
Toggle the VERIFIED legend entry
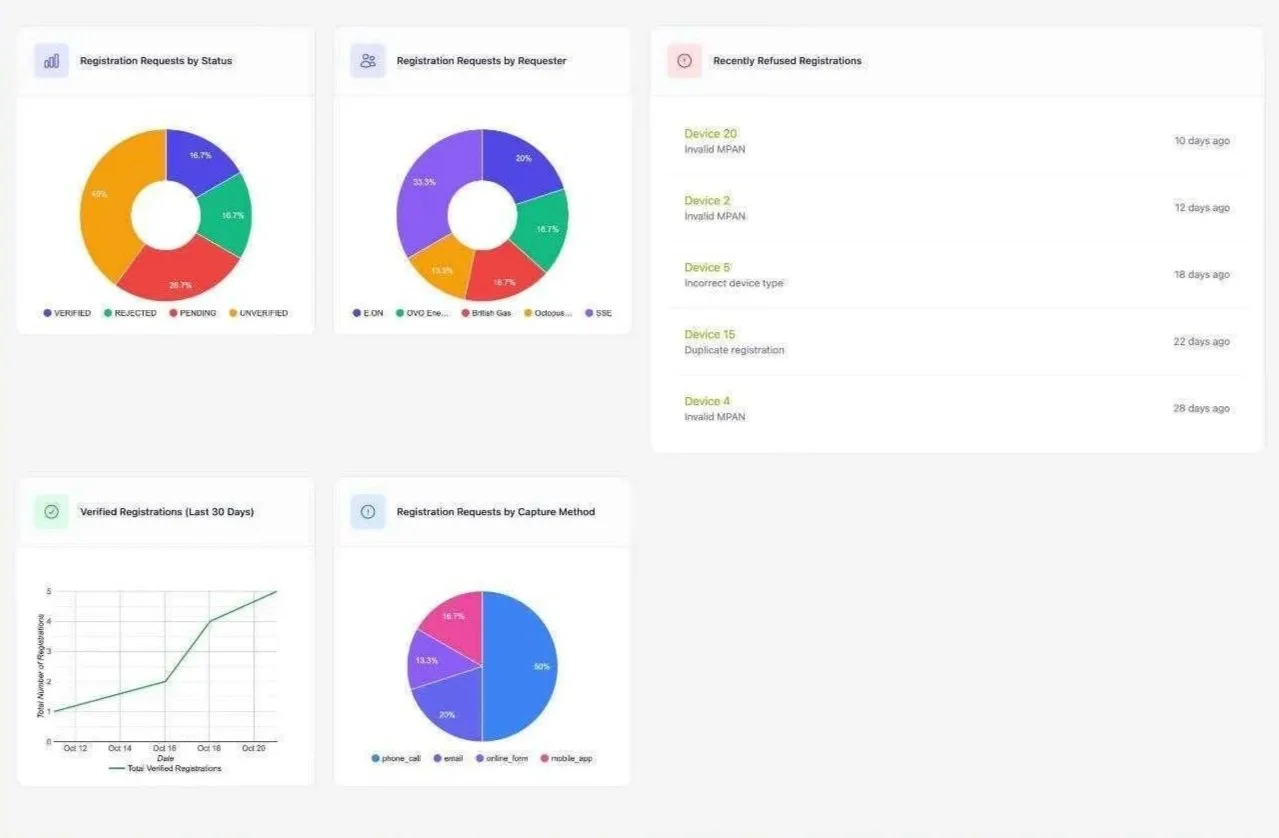pyautogui.click(x=67, y=313)
